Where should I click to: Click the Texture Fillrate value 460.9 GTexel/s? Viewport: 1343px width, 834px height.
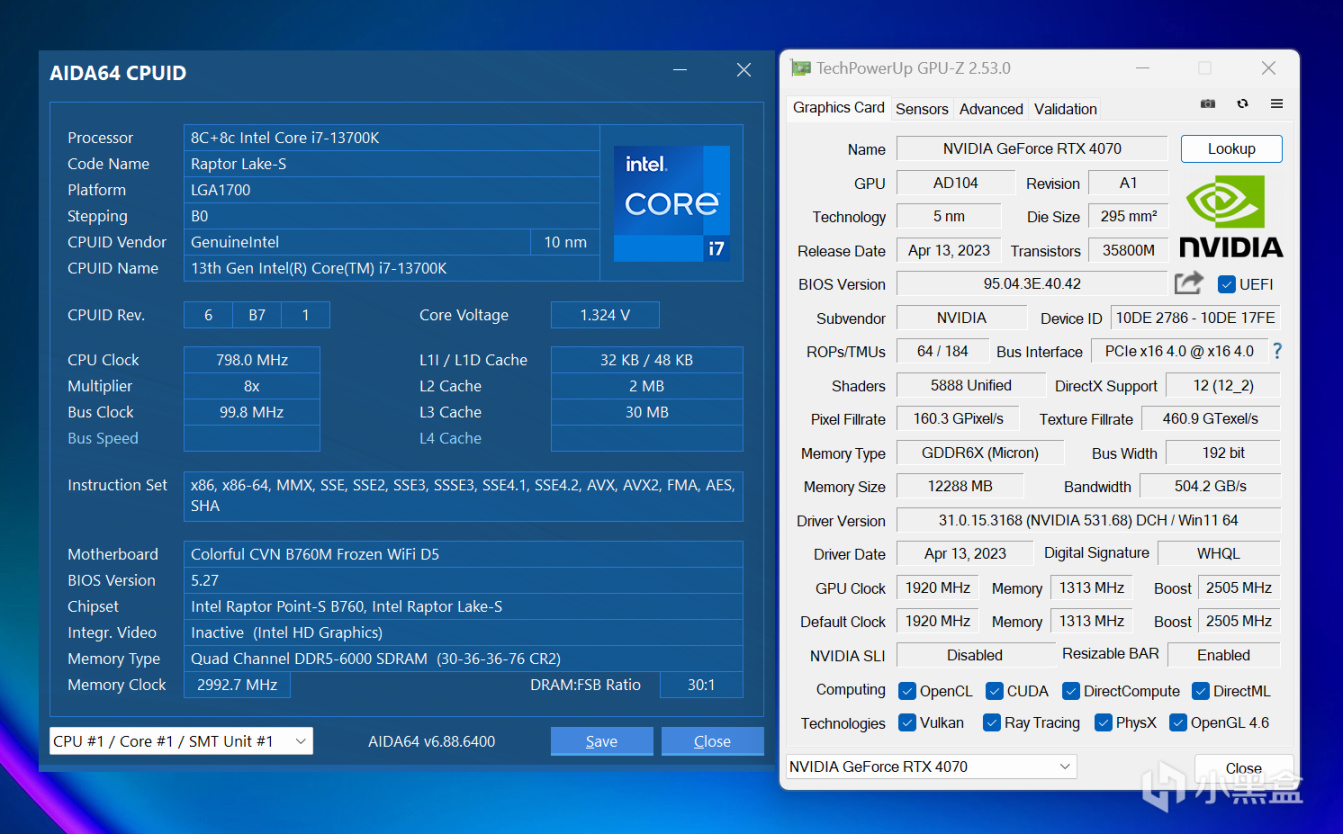click(1211, 419)
